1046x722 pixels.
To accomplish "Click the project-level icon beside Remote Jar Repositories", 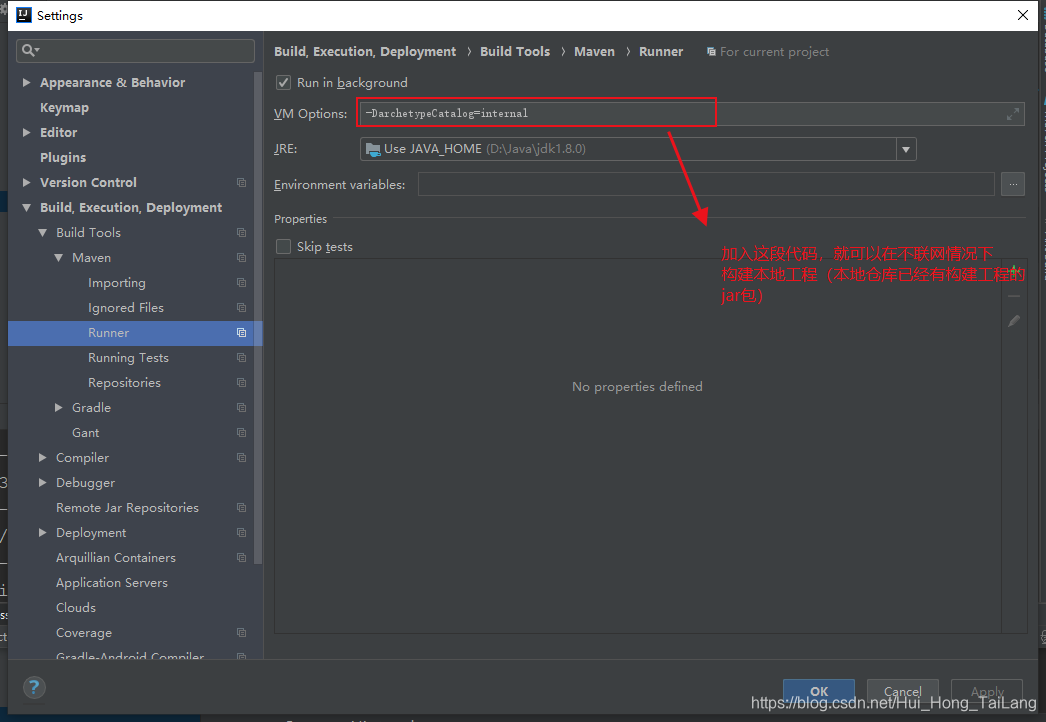I will pyautogui.click(x=241, y=508).
